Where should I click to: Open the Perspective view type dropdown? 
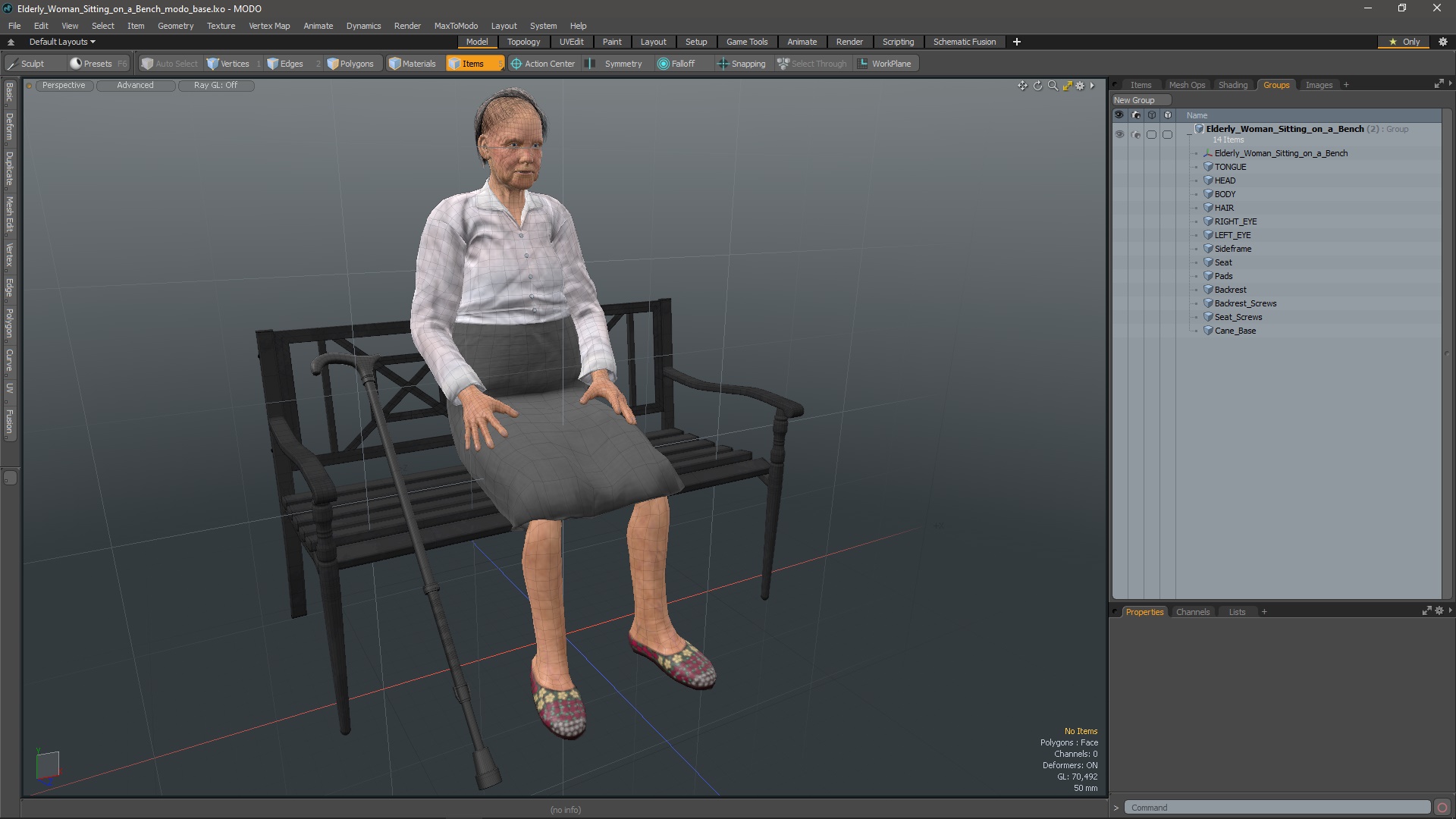[x=64, y=85]
